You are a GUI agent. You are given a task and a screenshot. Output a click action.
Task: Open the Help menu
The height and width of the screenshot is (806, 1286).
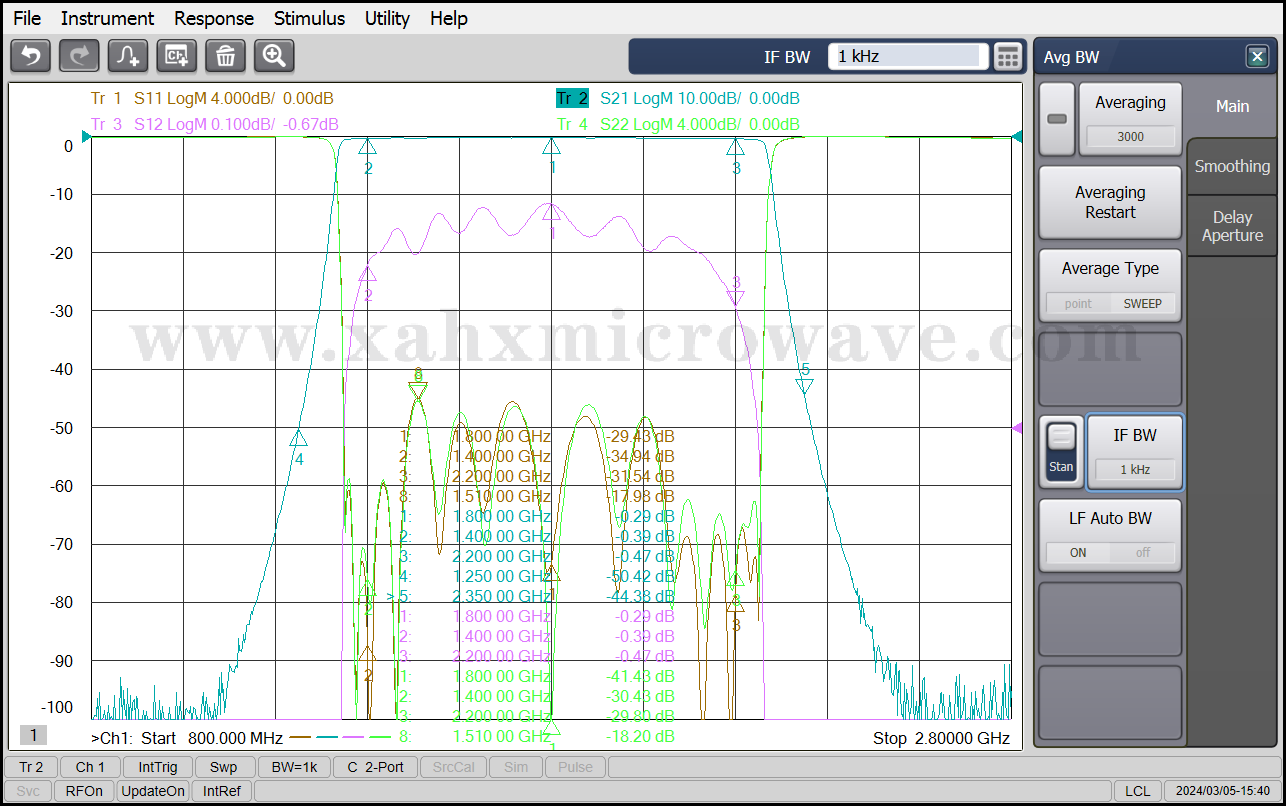449,18
